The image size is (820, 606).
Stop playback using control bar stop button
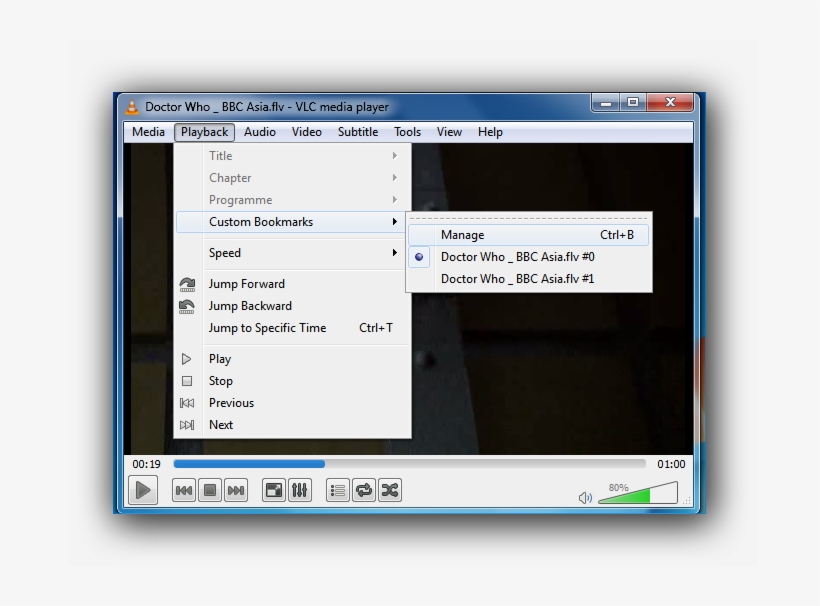(210, 490)
